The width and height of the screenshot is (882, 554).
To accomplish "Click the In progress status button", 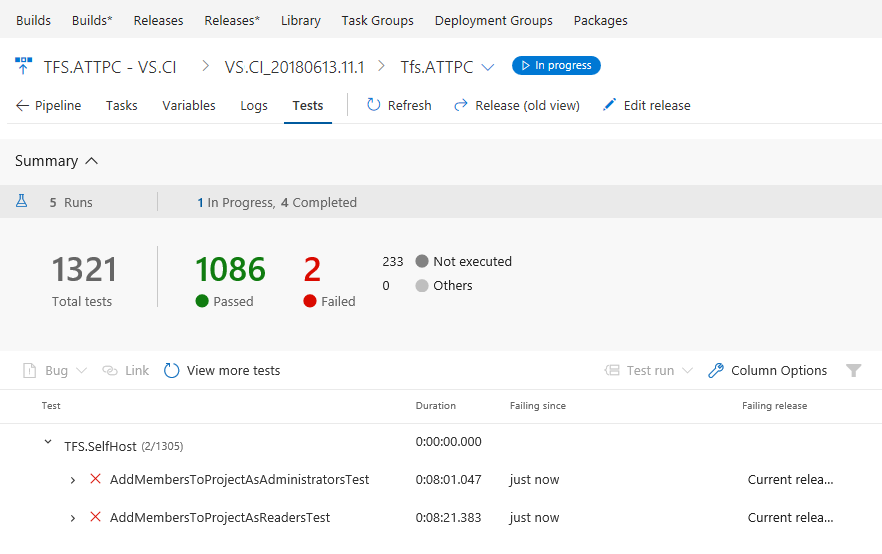I will coord(556,65).
